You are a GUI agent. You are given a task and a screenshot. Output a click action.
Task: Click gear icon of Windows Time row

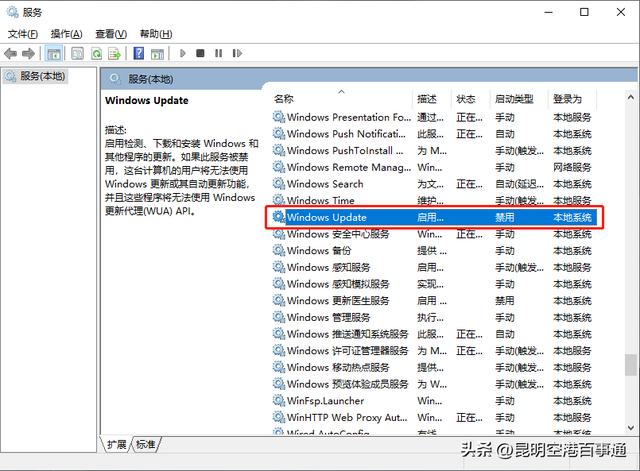[278, 200]
